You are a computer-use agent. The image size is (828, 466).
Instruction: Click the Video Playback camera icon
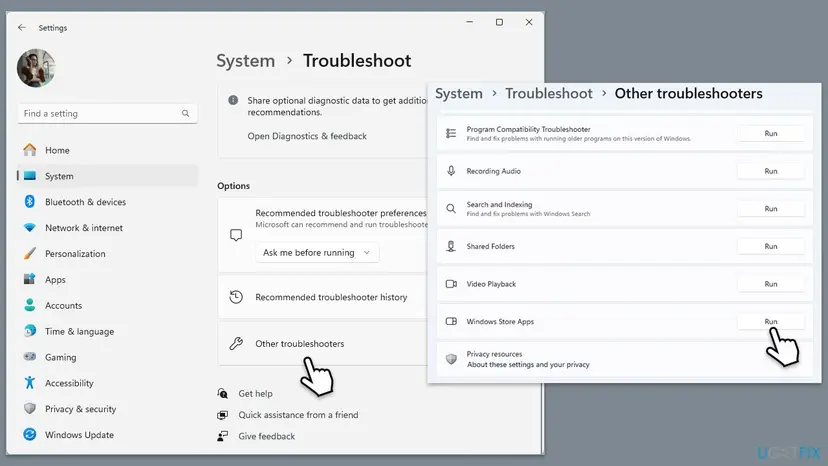point(451,284)
